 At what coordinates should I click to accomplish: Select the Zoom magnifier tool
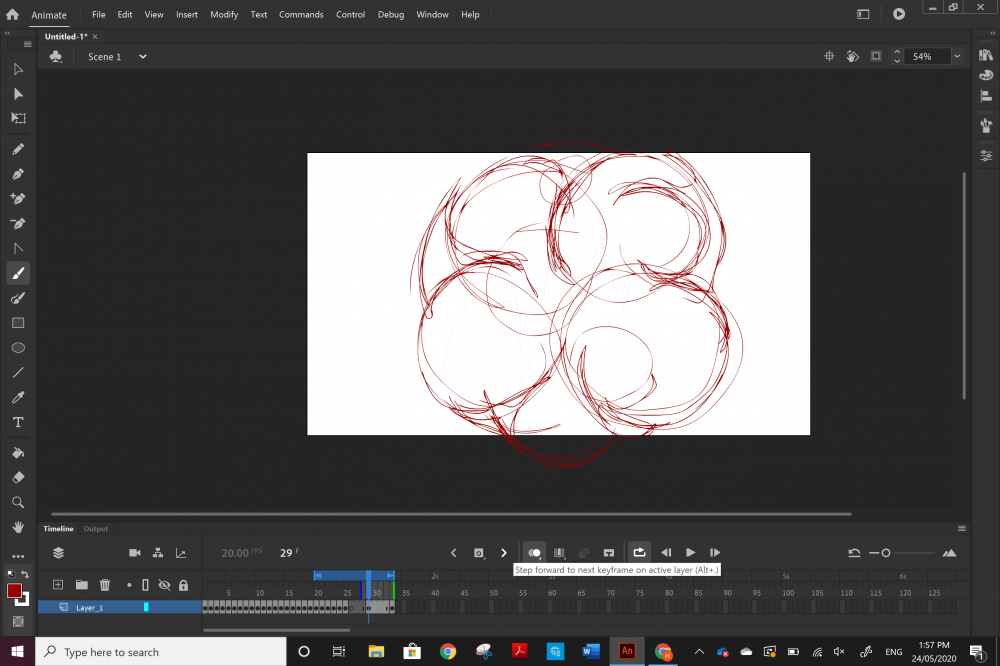coord(18,502)
